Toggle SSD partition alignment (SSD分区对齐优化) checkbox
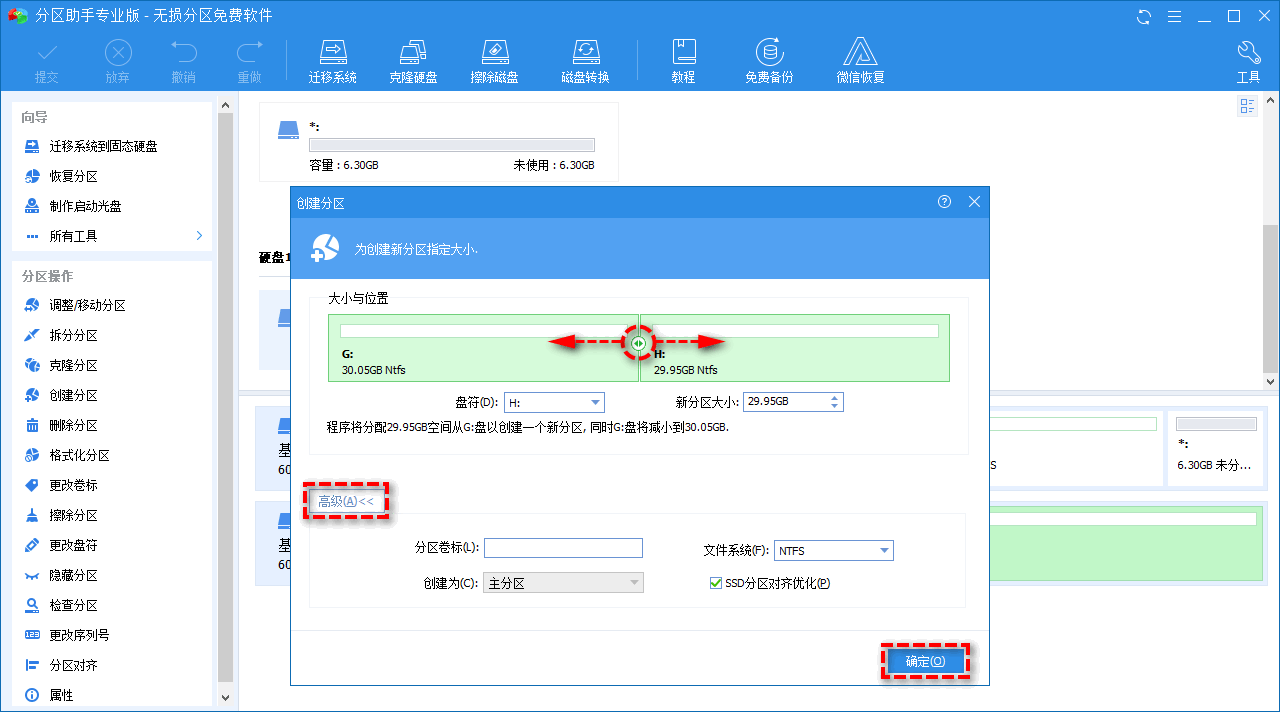 pyautogui.click(x=715, y=583)
